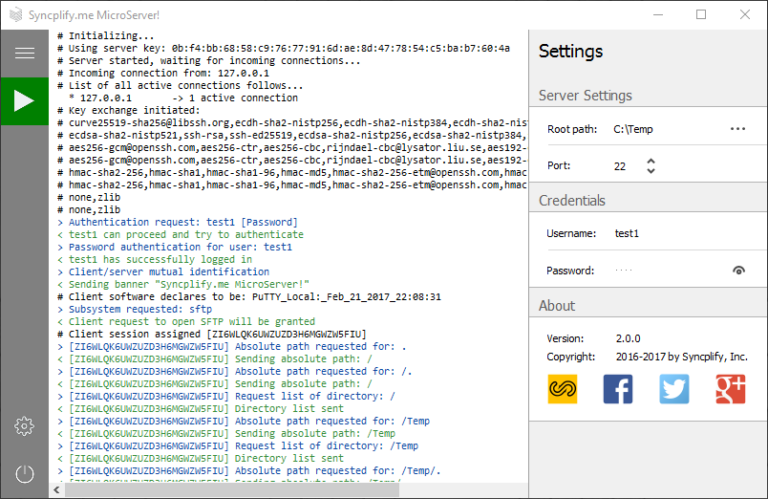Open the Twitter profile icon
The height and width of the screenshot is (499, 768).
pos(674,389)
